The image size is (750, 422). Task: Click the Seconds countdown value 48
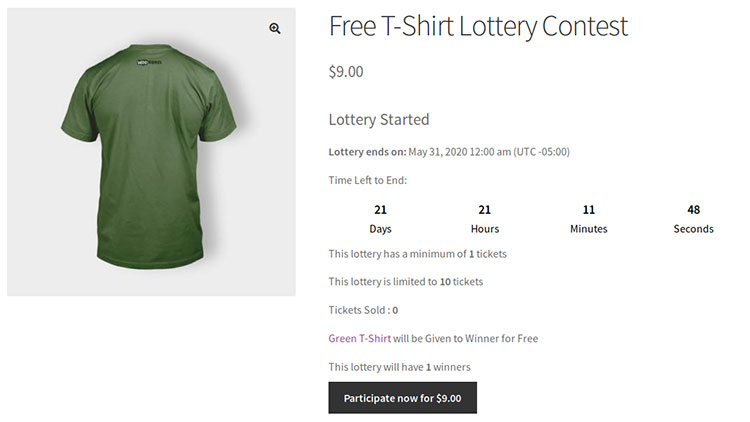tap(693, 210)
